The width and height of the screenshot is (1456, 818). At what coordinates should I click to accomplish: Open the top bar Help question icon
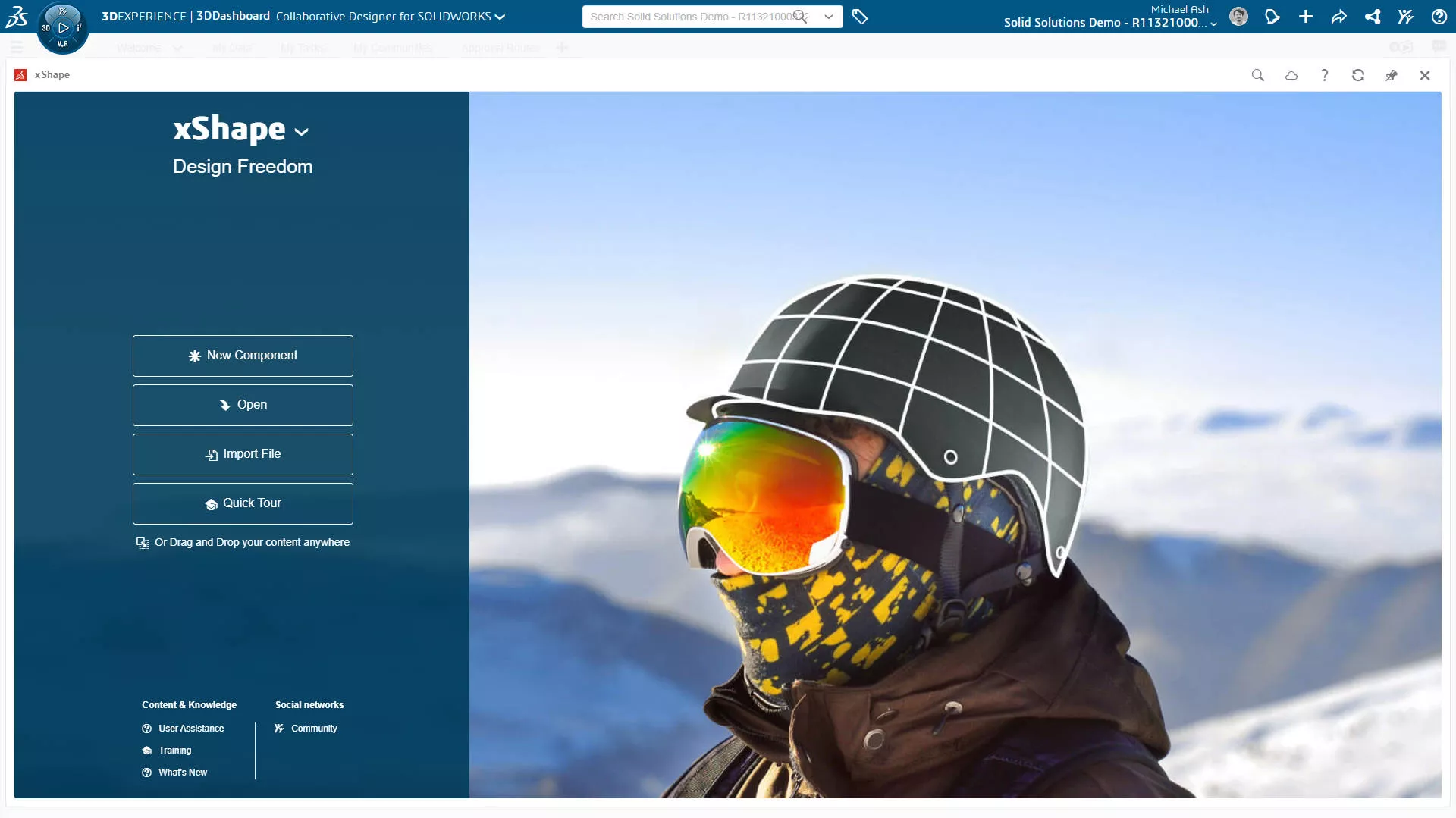1439,17
